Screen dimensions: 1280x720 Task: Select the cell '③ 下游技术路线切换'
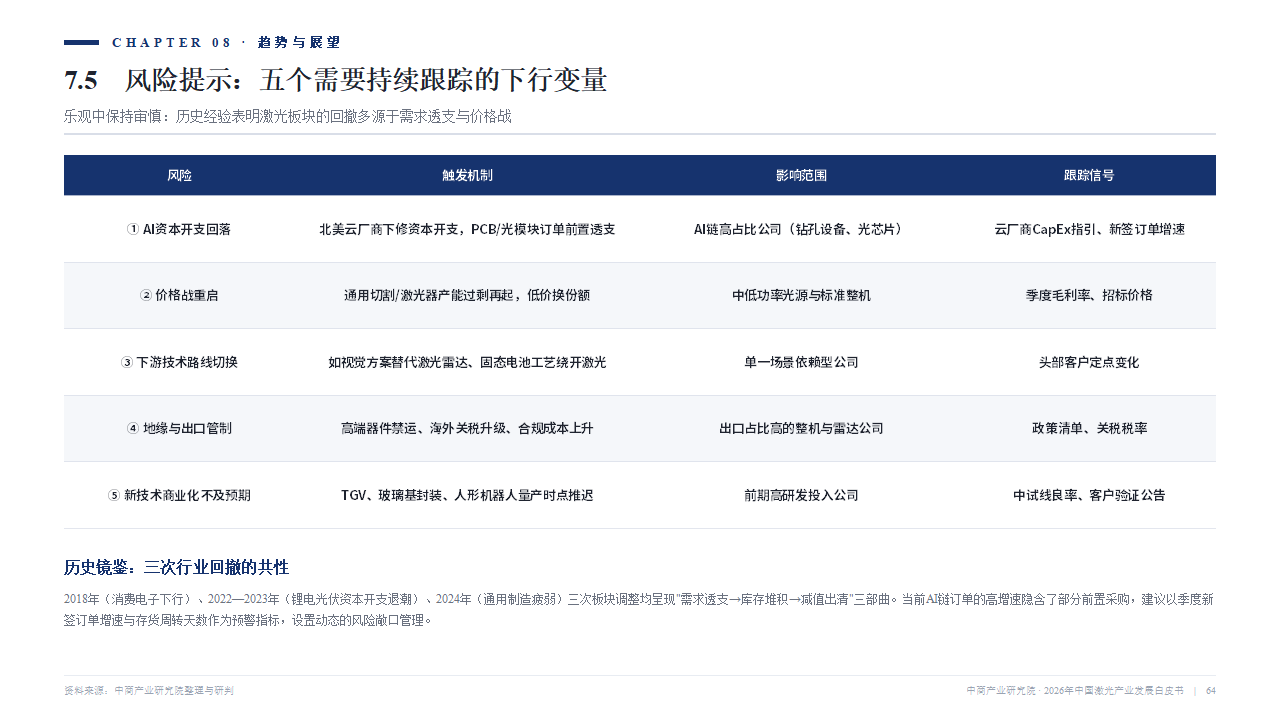[179, 362]
